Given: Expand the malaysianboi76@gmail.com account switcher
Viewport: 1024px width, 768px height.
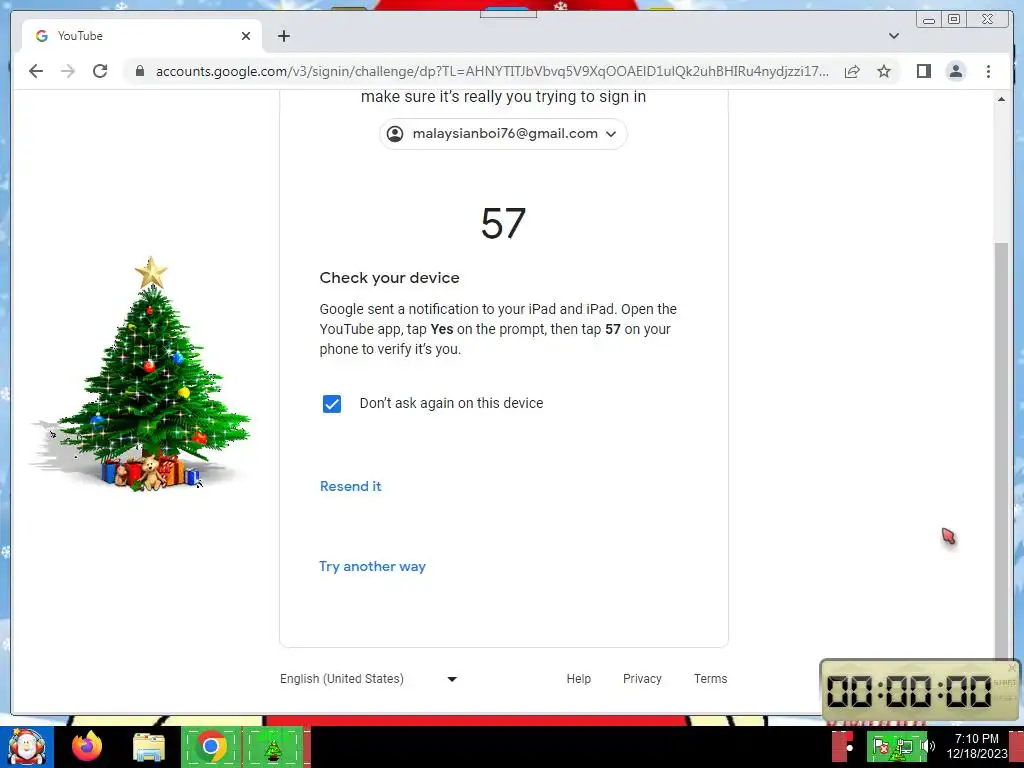Looking at the screenshot, I should pos(503,134).
